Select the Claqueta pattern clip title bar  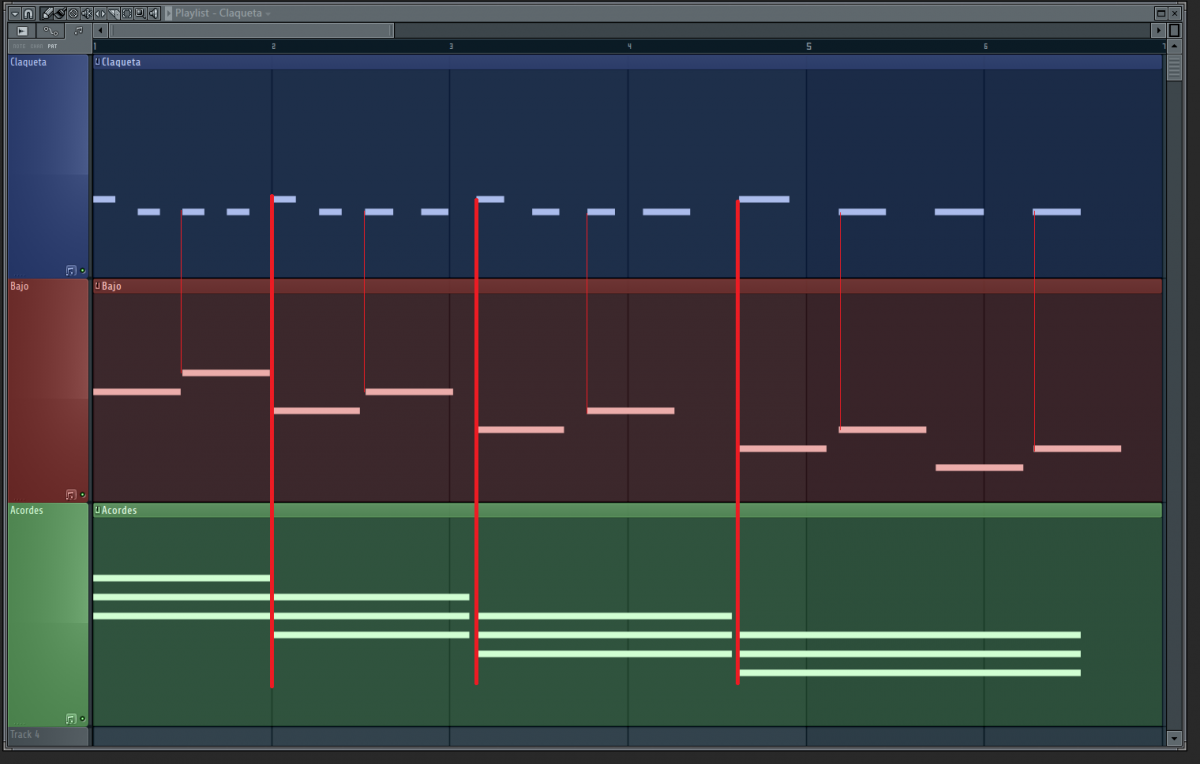click(x=628, y=62)
